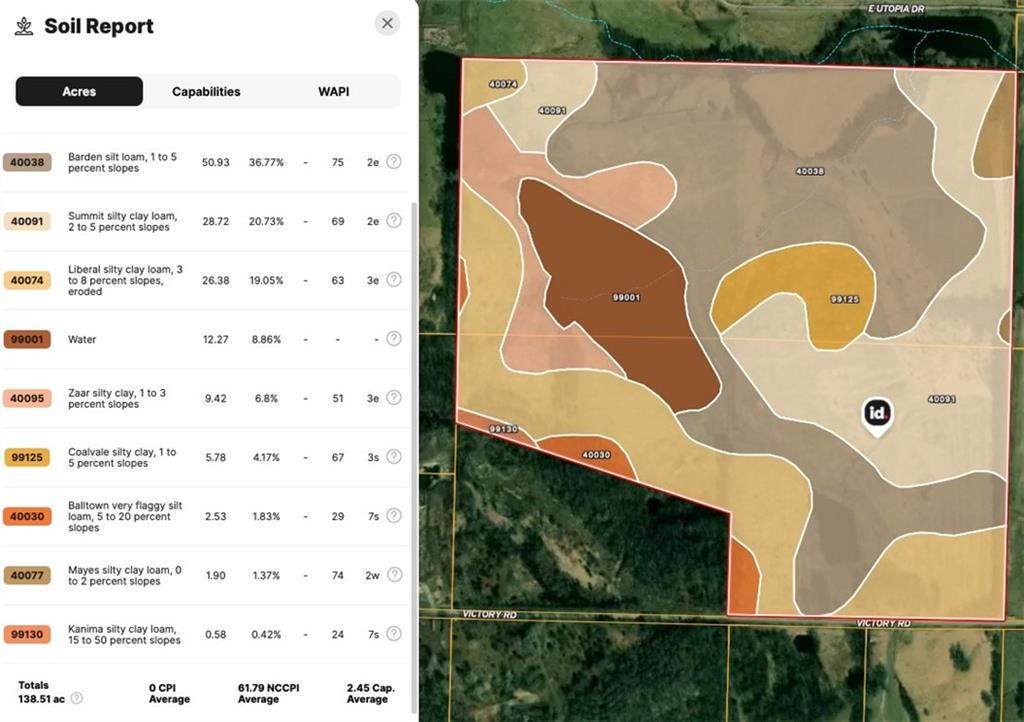Click the soil list vertical scrollbar

point(413,457)
